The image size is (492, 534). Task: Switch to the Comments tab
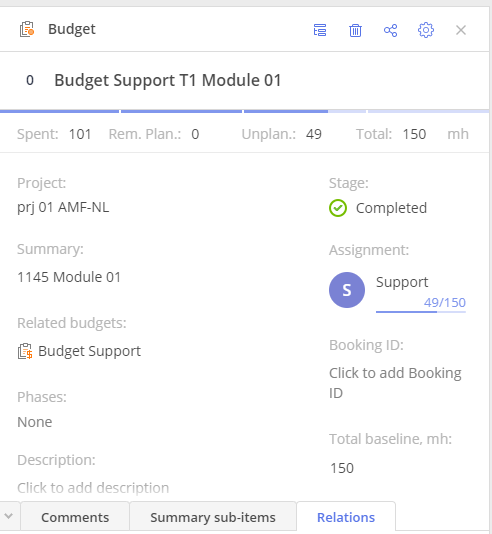coord(75,517)
